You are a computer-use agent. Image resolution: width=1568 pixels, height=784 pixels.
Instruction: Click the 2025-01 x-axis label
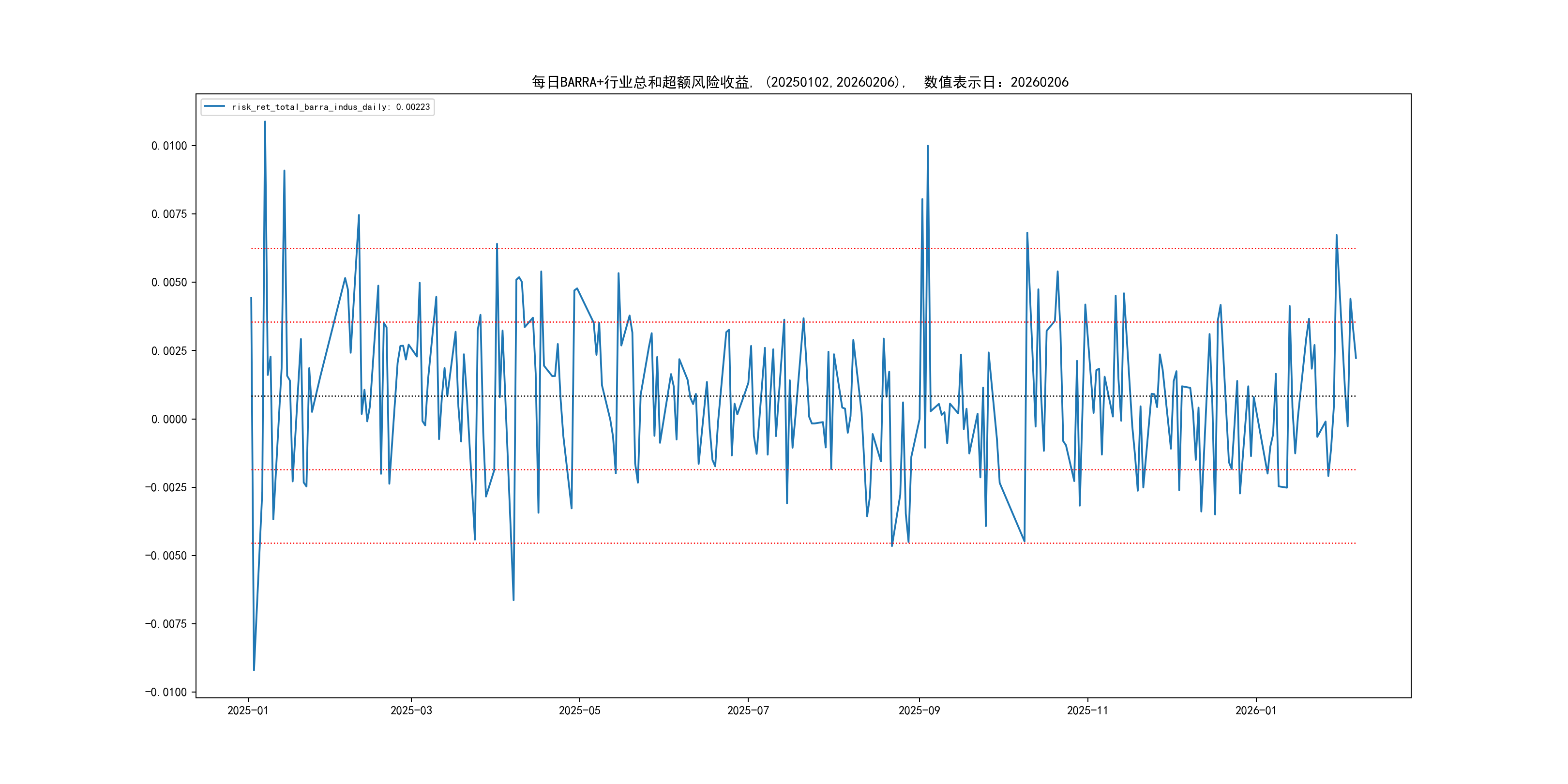click(248, 710)
